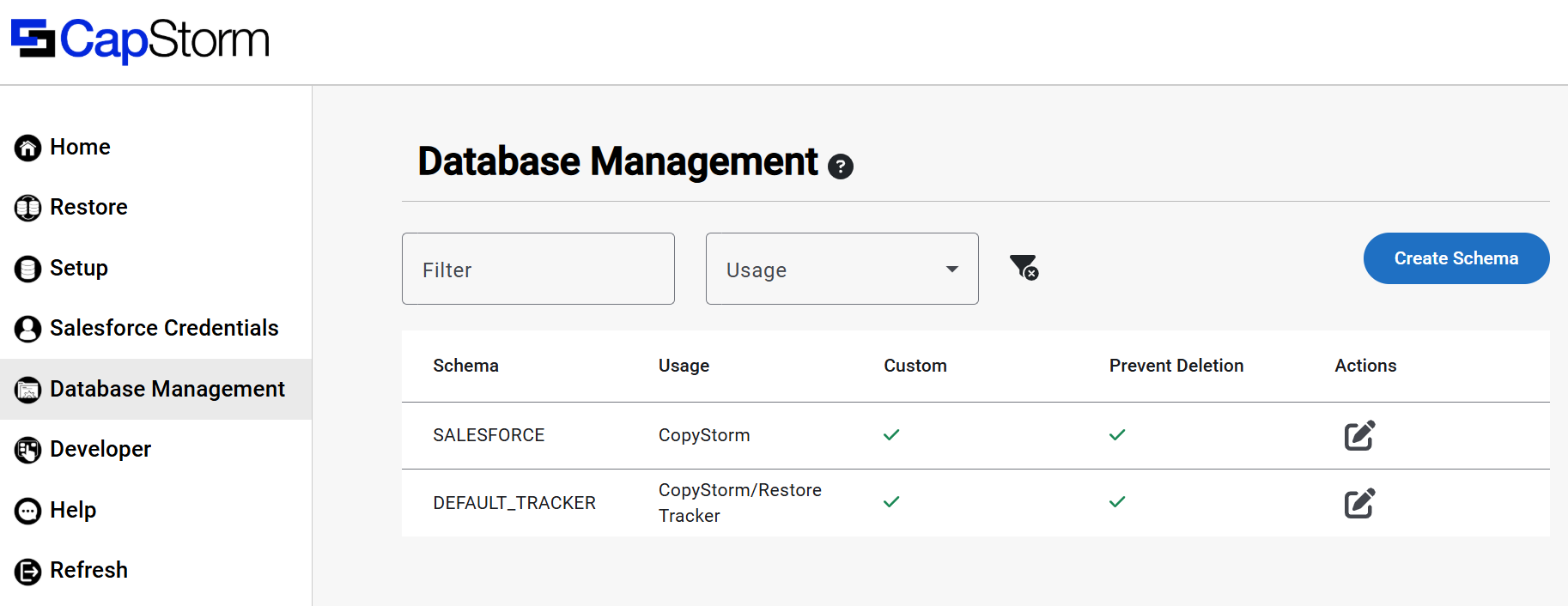Focus the Filter text field
The image size is (1568, 606).
point(538,269)
